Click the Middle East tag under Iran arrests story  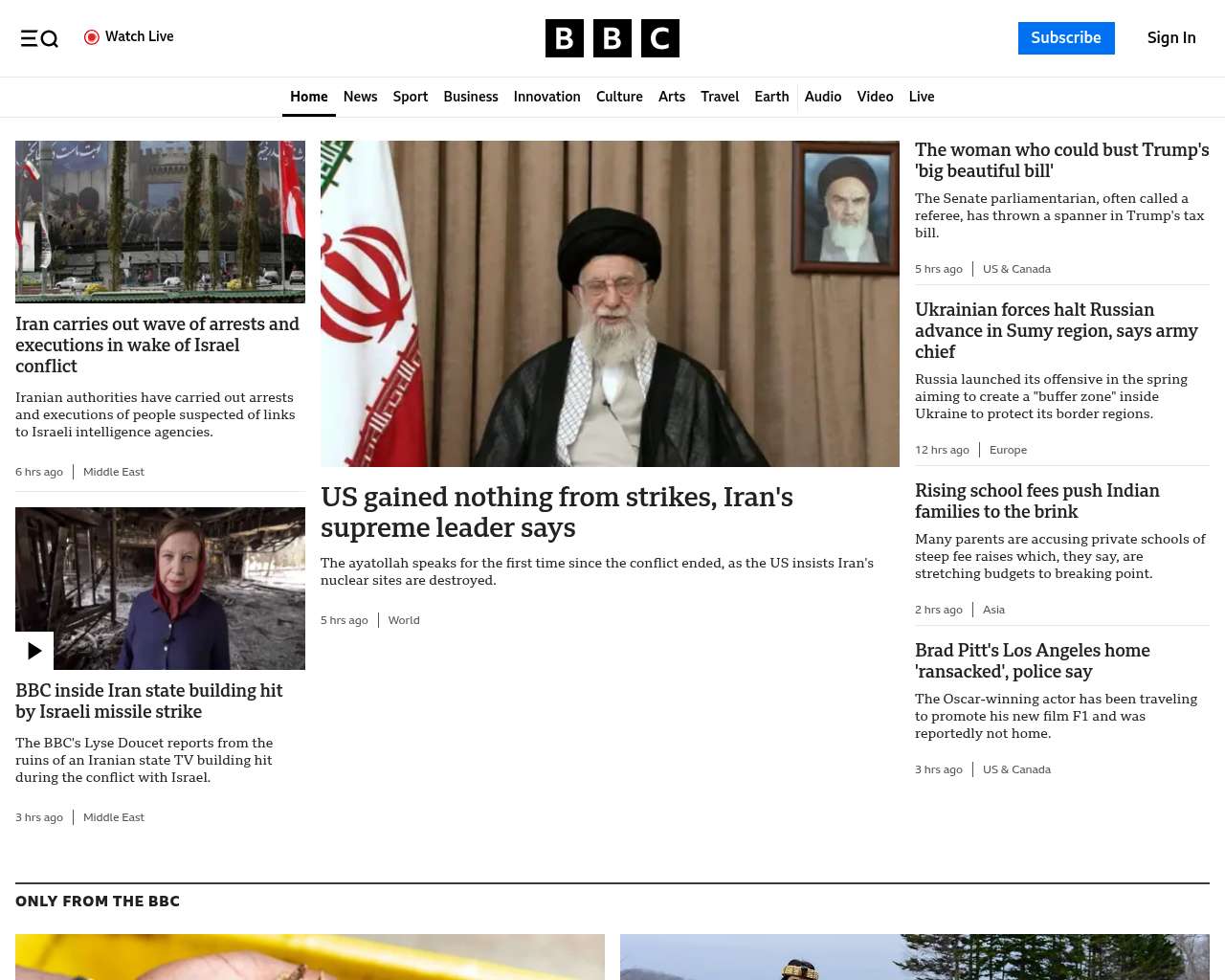point(114,472)
